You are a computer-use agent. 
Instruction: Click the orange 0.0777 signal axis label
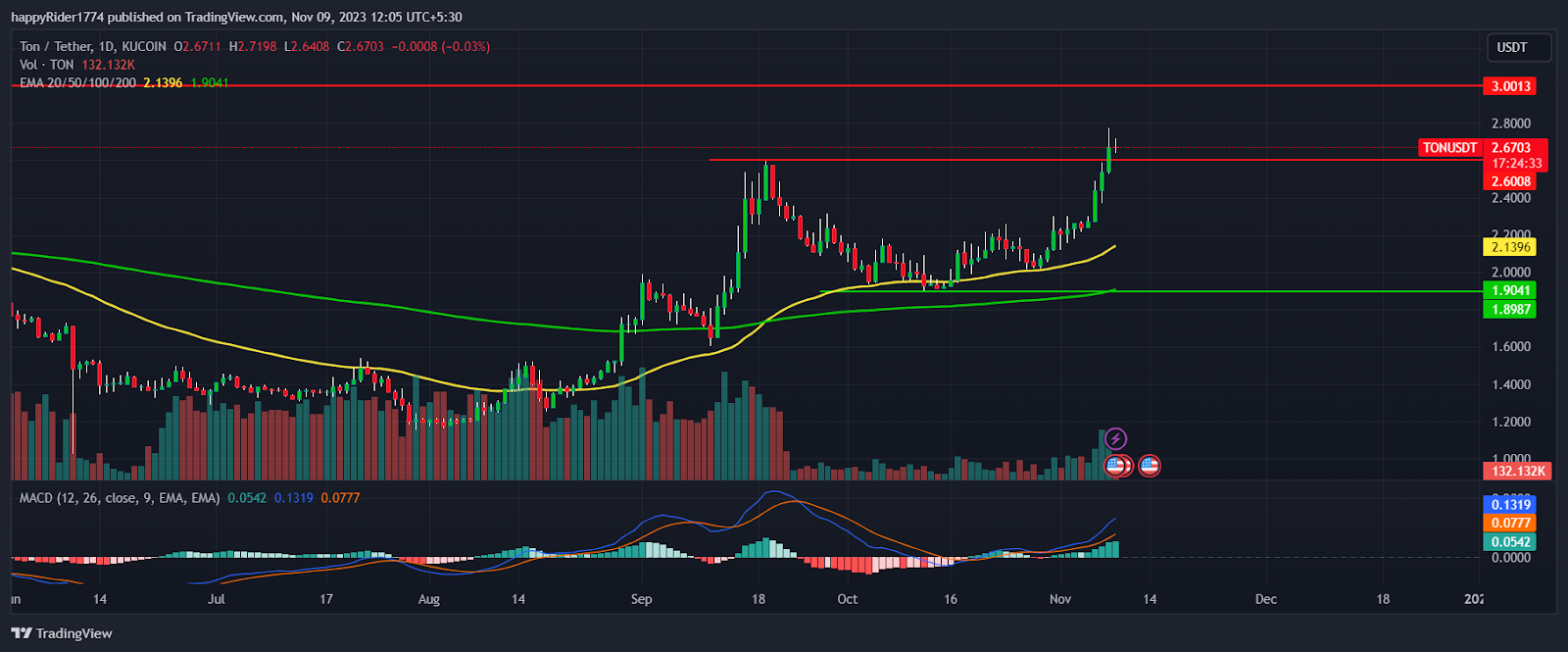coord(1510,524)
